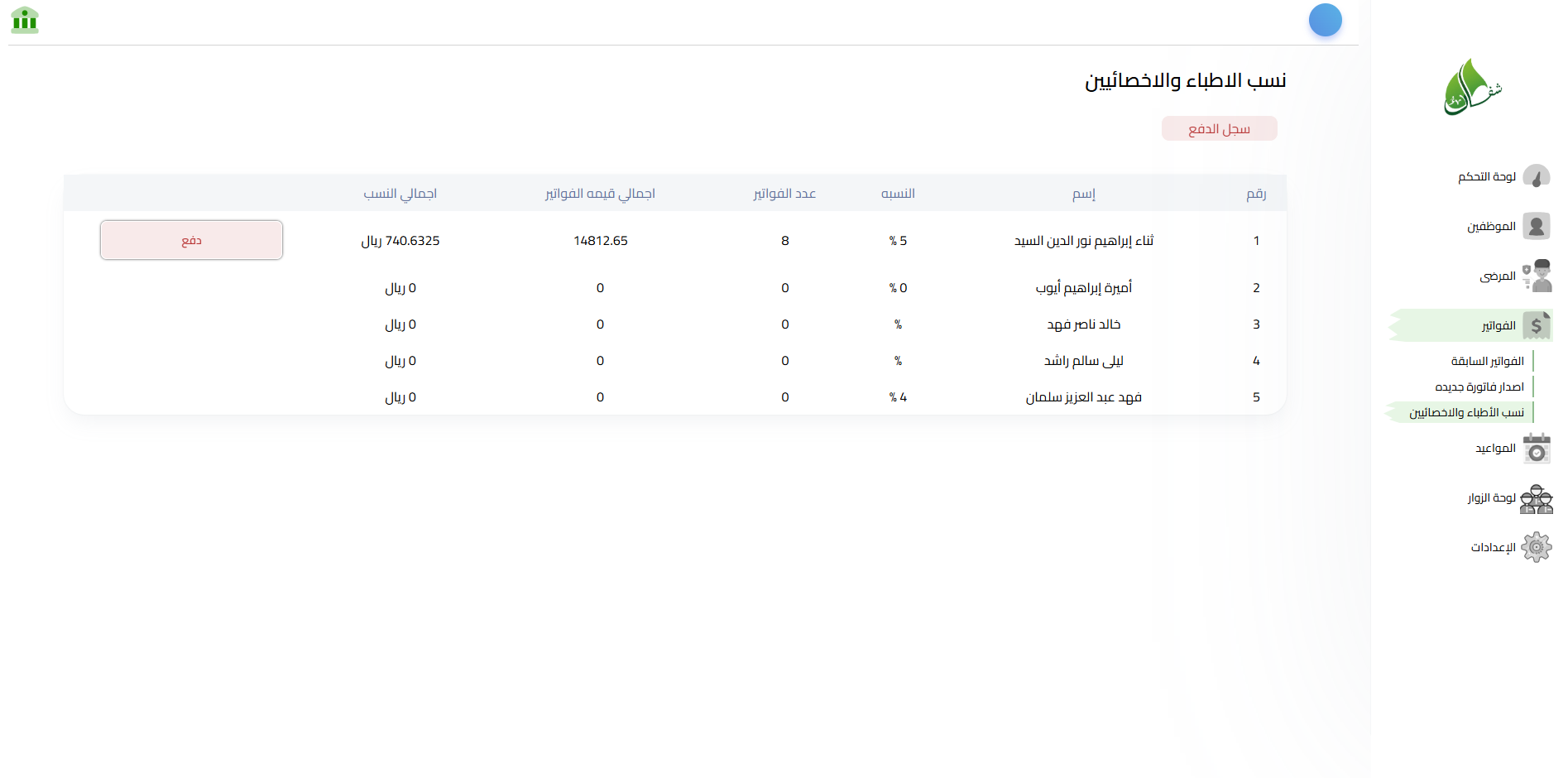Switch to نسب الأطباء والاخصائيين section
The width and height of the screenshot is (1568, 778).
point(1459,411)
